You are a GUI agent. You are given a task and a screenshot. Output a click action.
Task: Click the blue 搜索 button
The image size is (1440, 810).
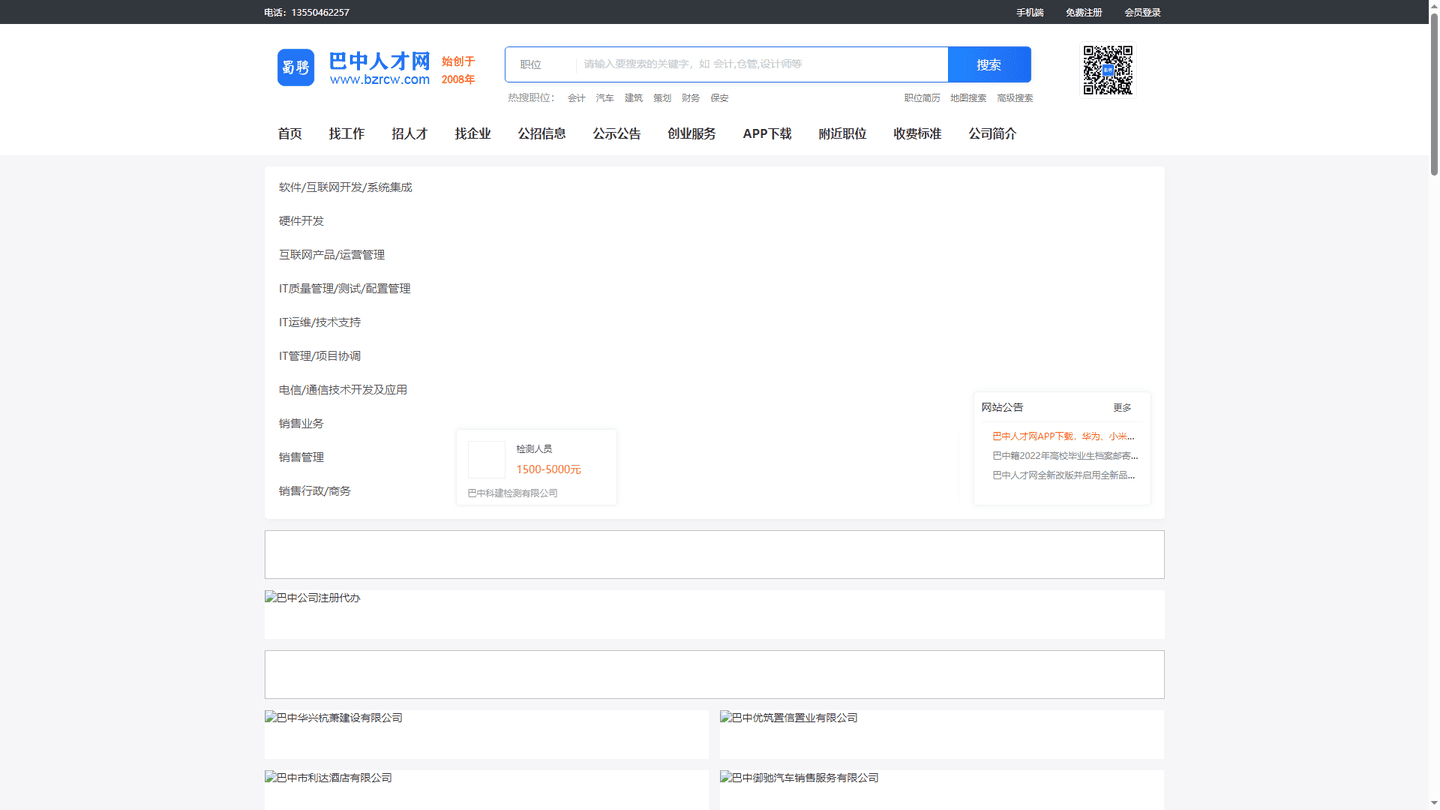pos(989,64)
